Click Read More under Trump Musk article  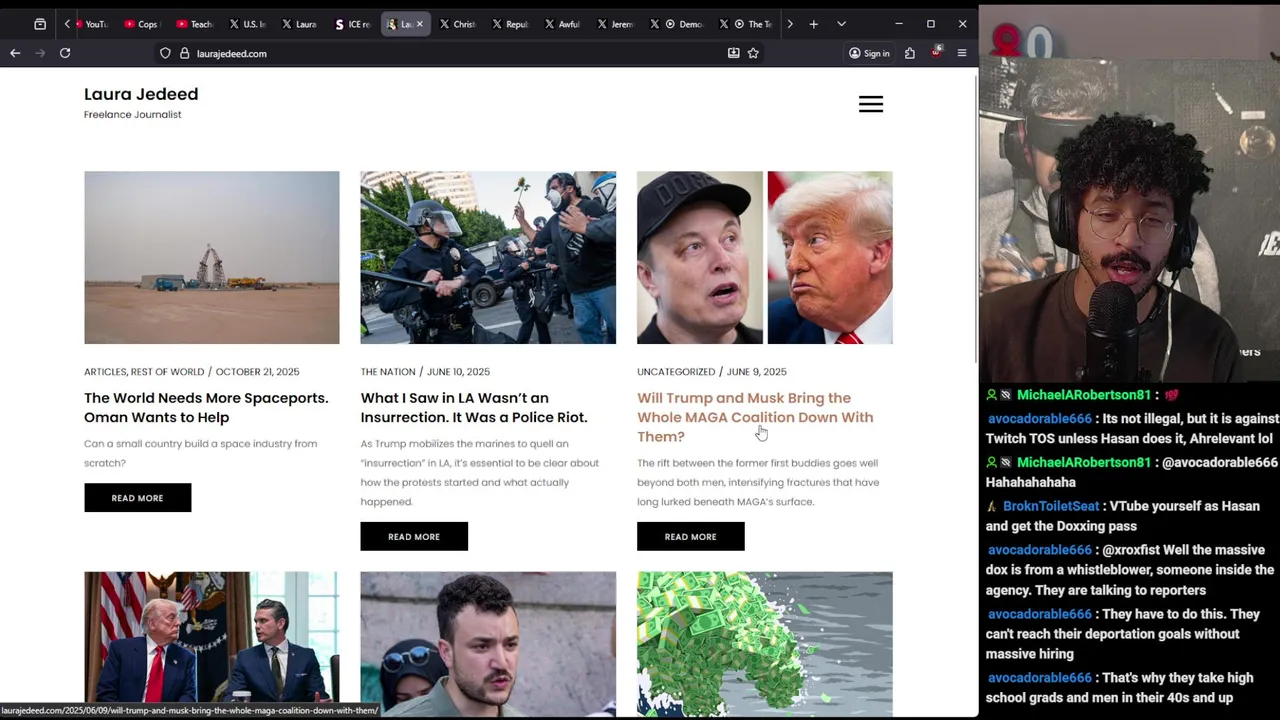[x=690, y=537]
